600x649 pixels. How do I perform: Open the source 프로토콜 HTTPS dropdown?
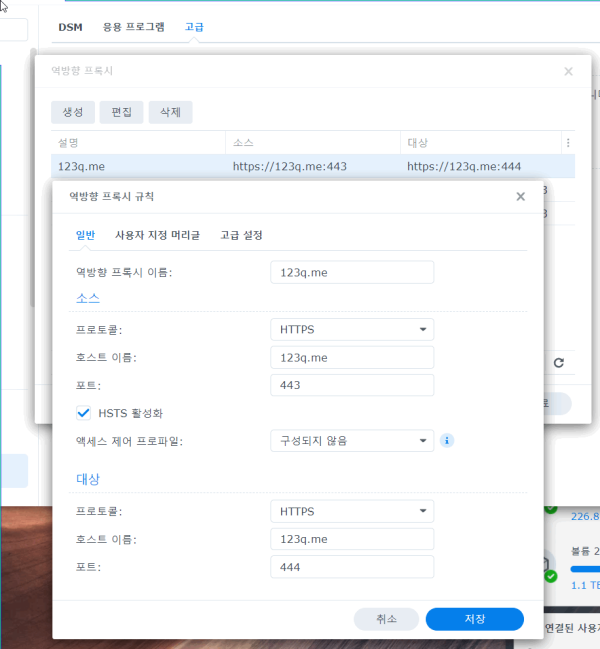[x=352, y=329]
